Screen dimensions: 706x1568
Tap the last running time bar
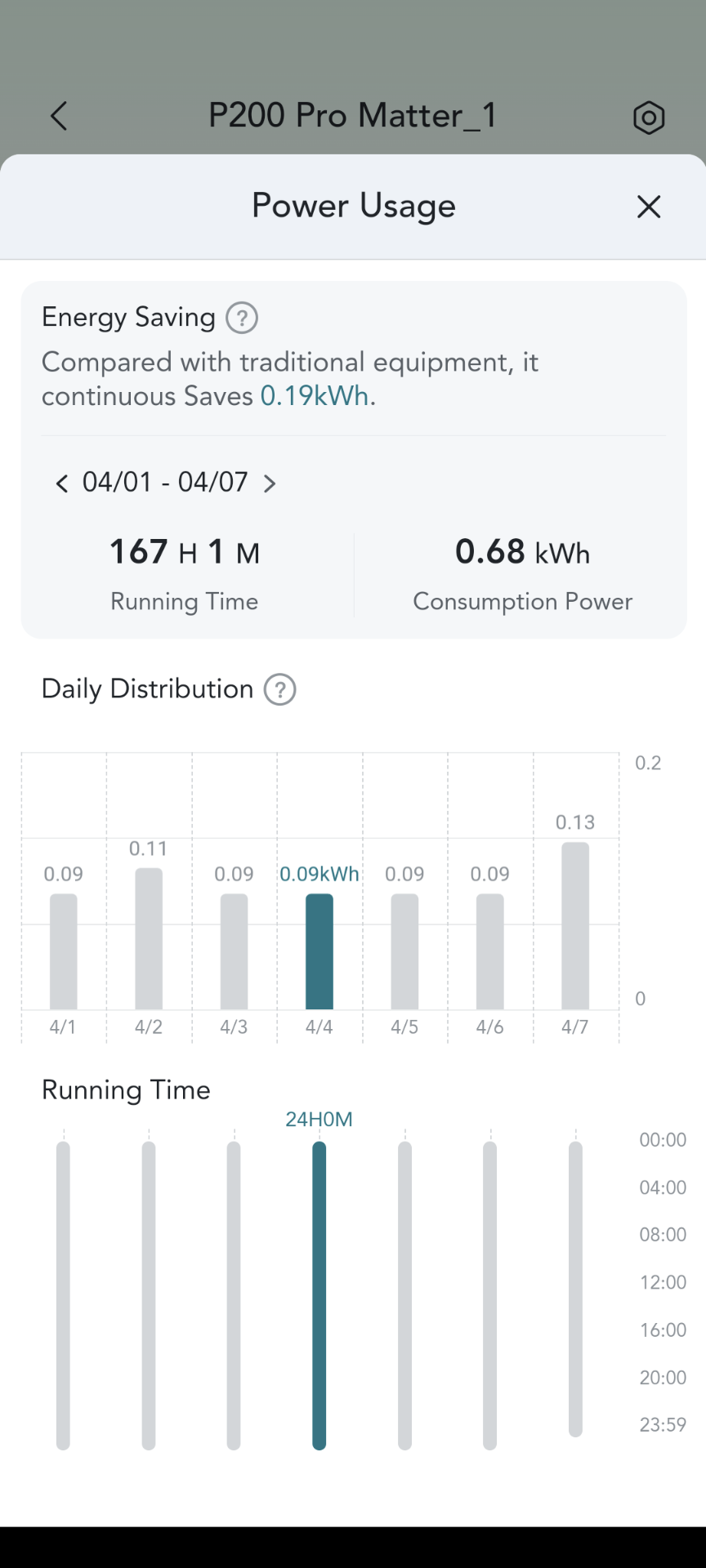coord(575,1289)
